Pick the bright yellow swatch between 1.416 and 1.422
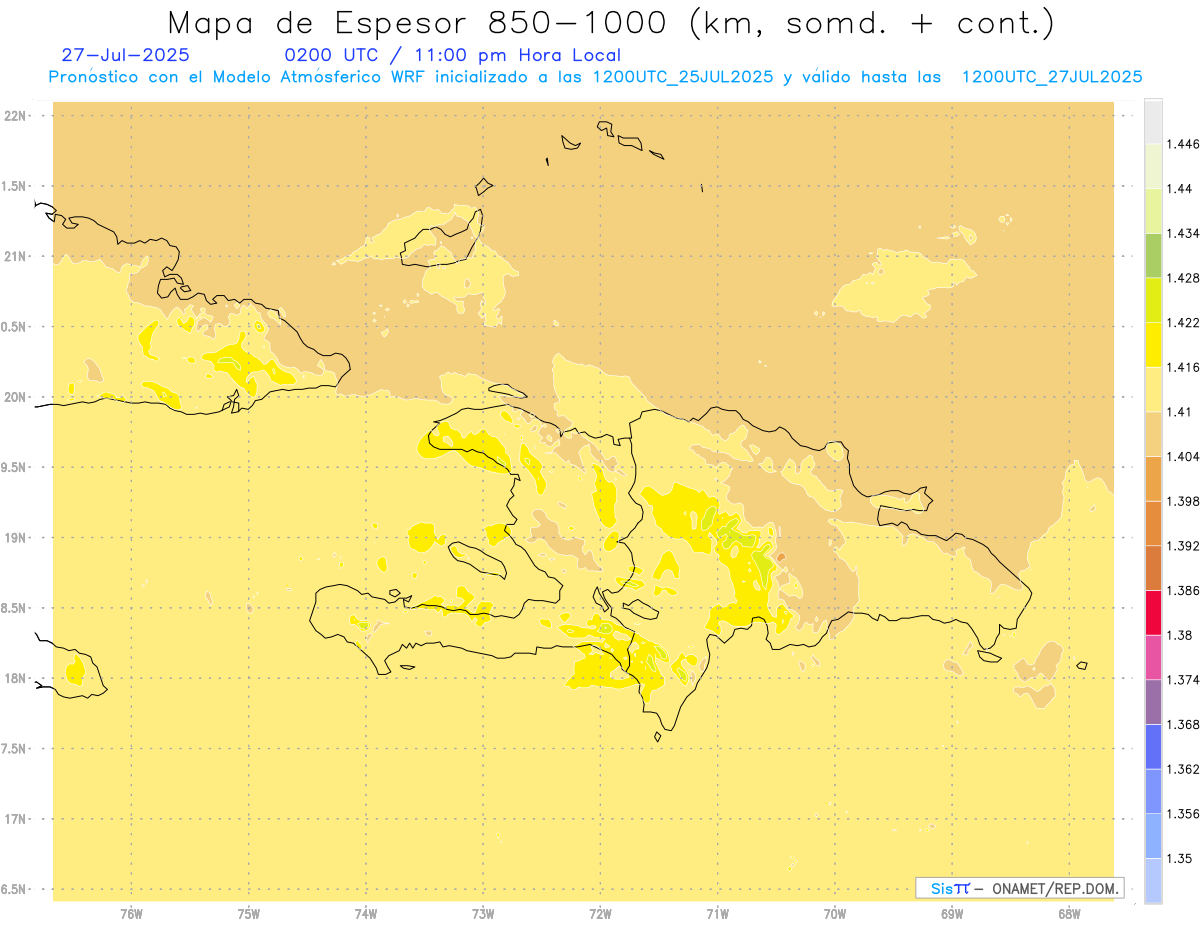The image size is (1200, 927). [x=1153, y=345]
